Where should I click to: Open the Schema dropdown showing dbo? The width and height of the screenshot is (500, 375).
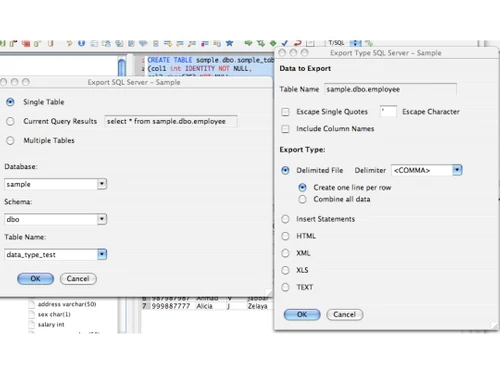pos(102,219)
